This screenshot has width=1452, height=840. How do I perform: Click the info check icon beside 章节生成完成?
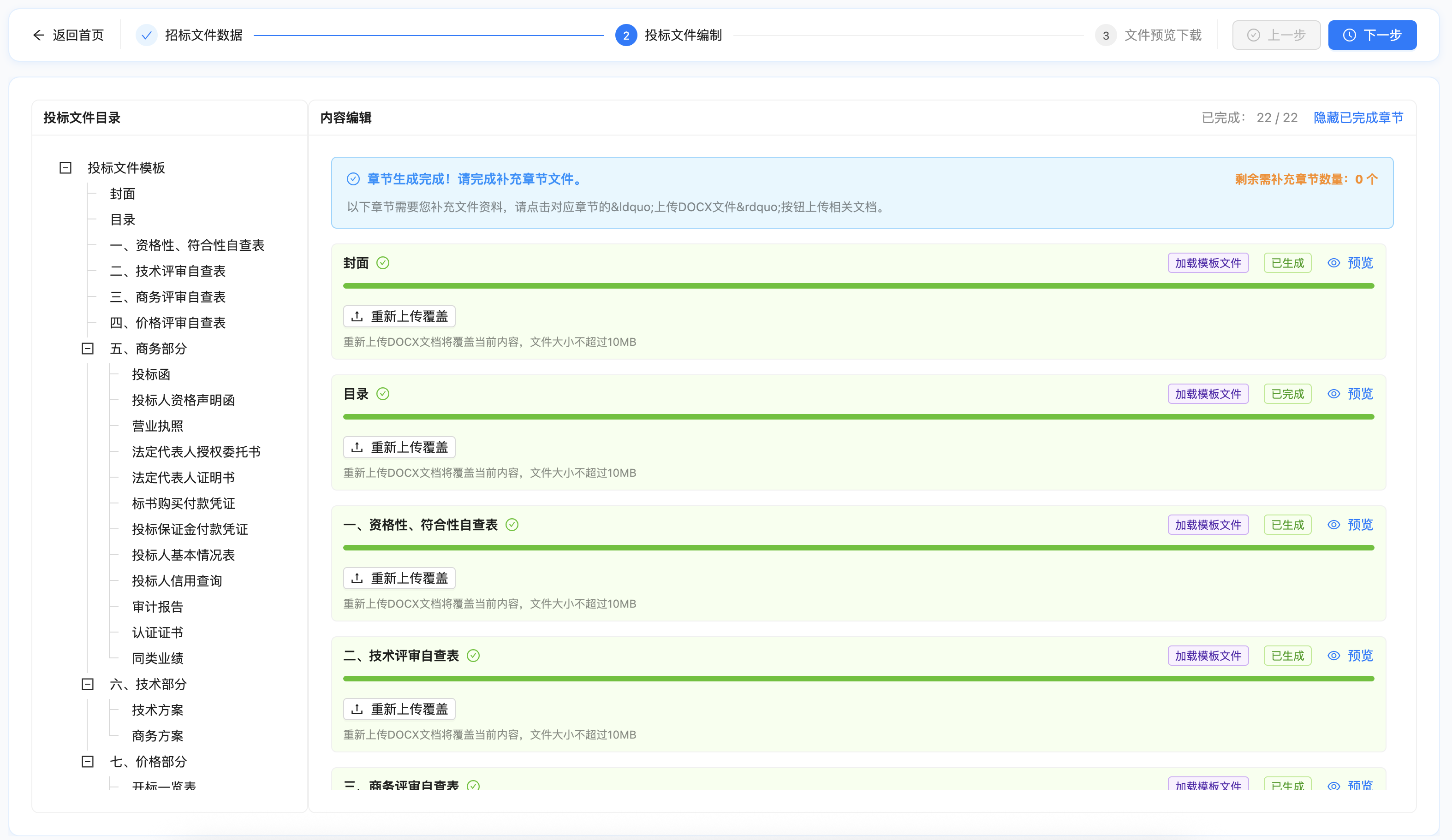click(x=353, y=179)
